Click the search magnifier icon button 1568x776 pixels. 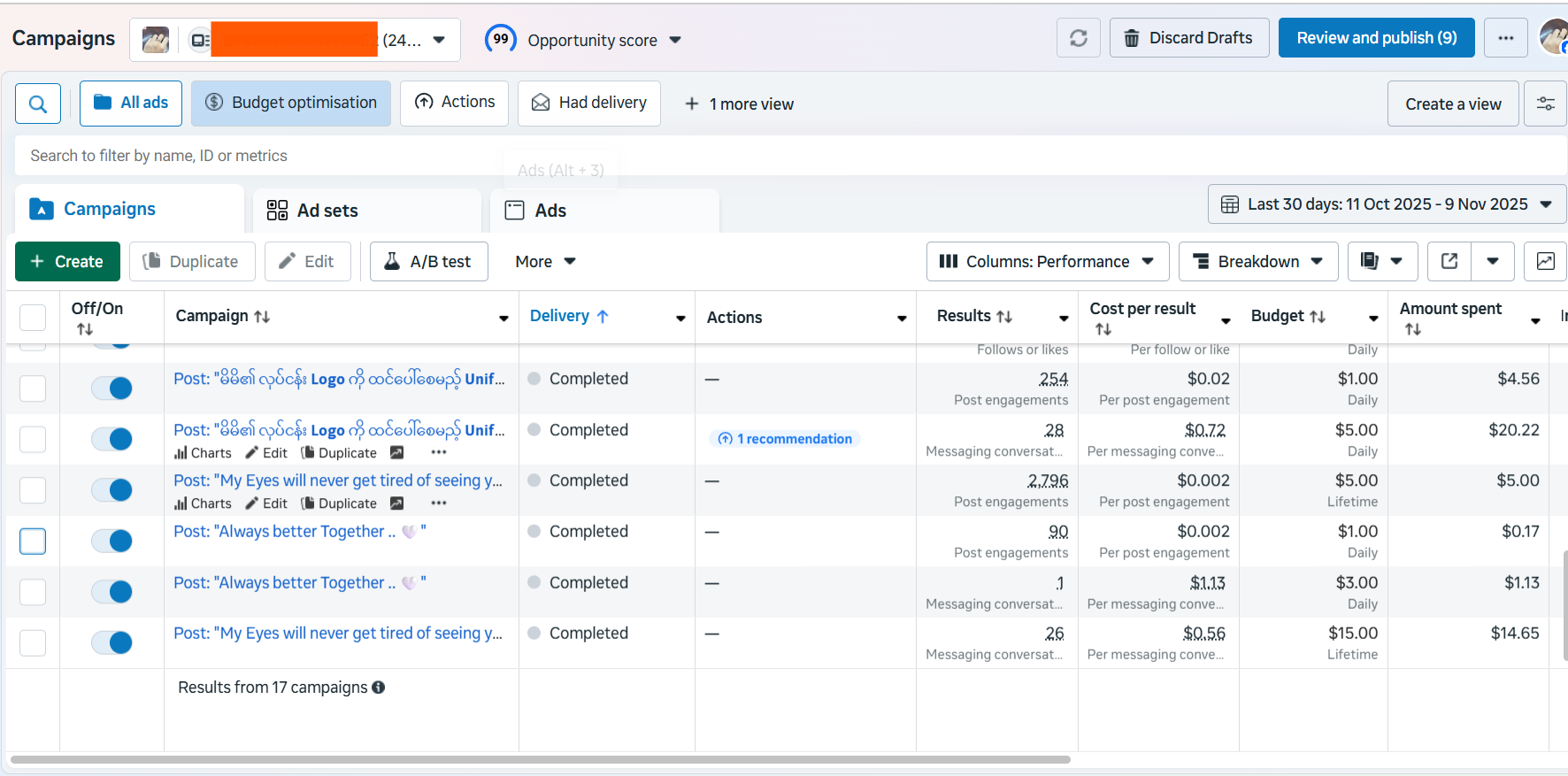coord(38,104)
